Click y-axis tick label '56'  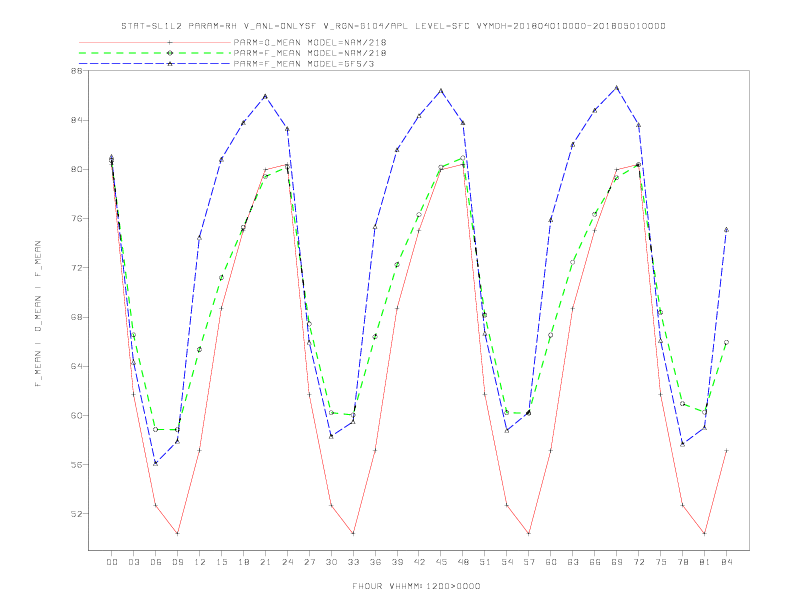pyautogui.click(x=77, y=465)
